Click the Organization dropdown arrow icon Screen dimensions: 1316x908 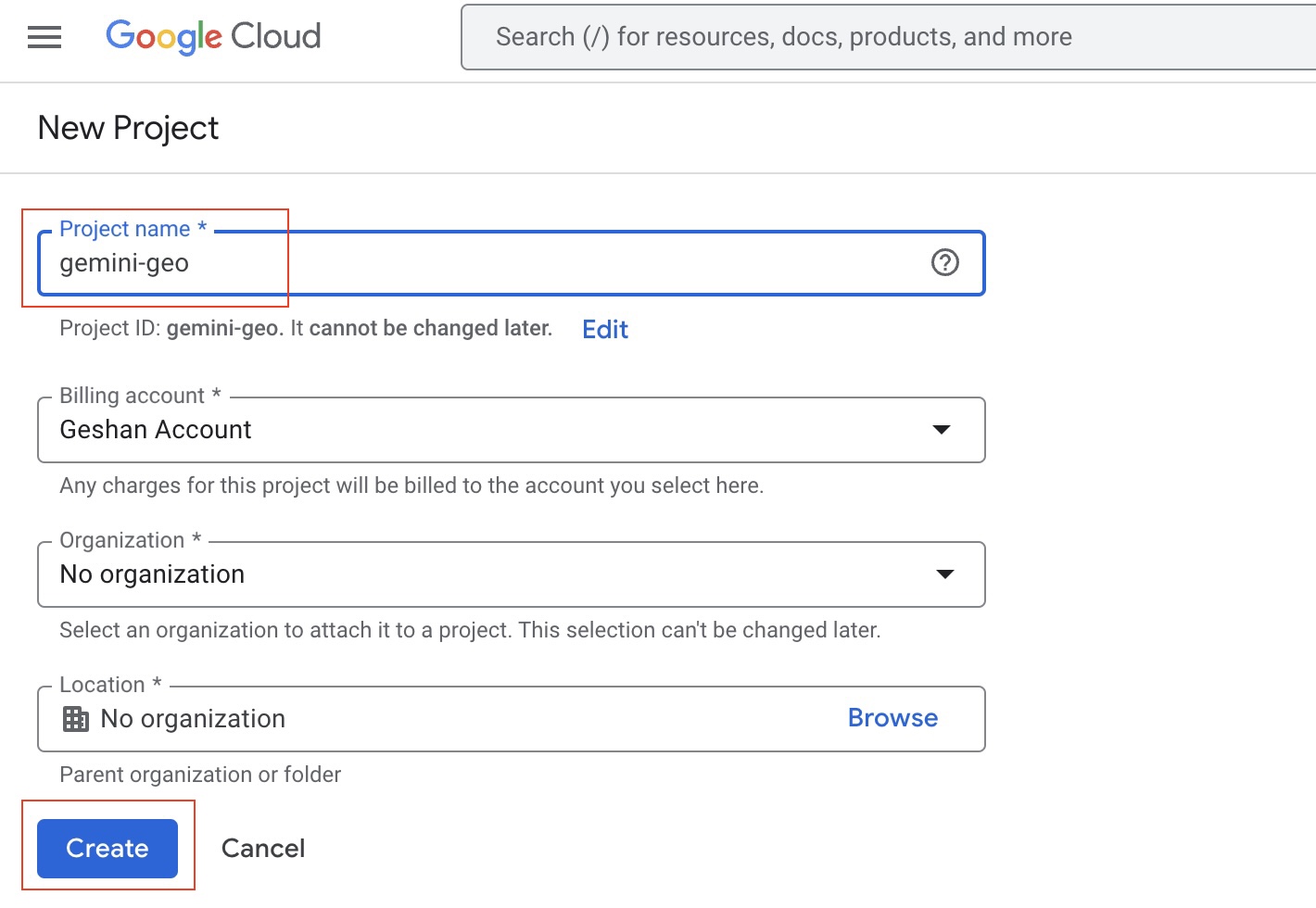[944, 574]
